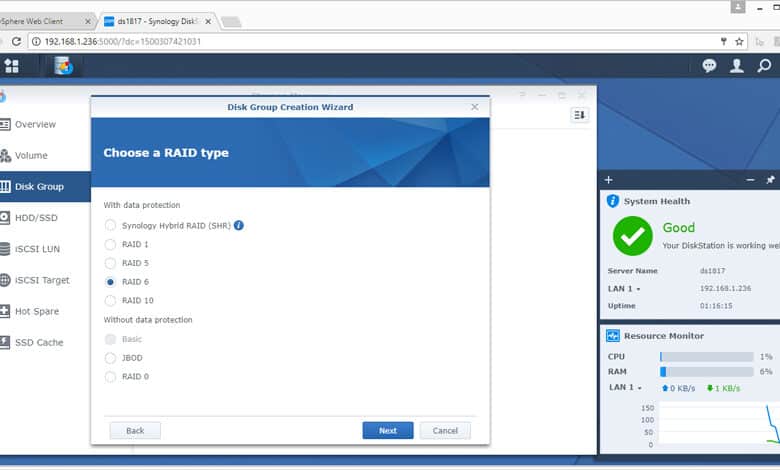Click the SSD Cache sidebar icon

5,343
